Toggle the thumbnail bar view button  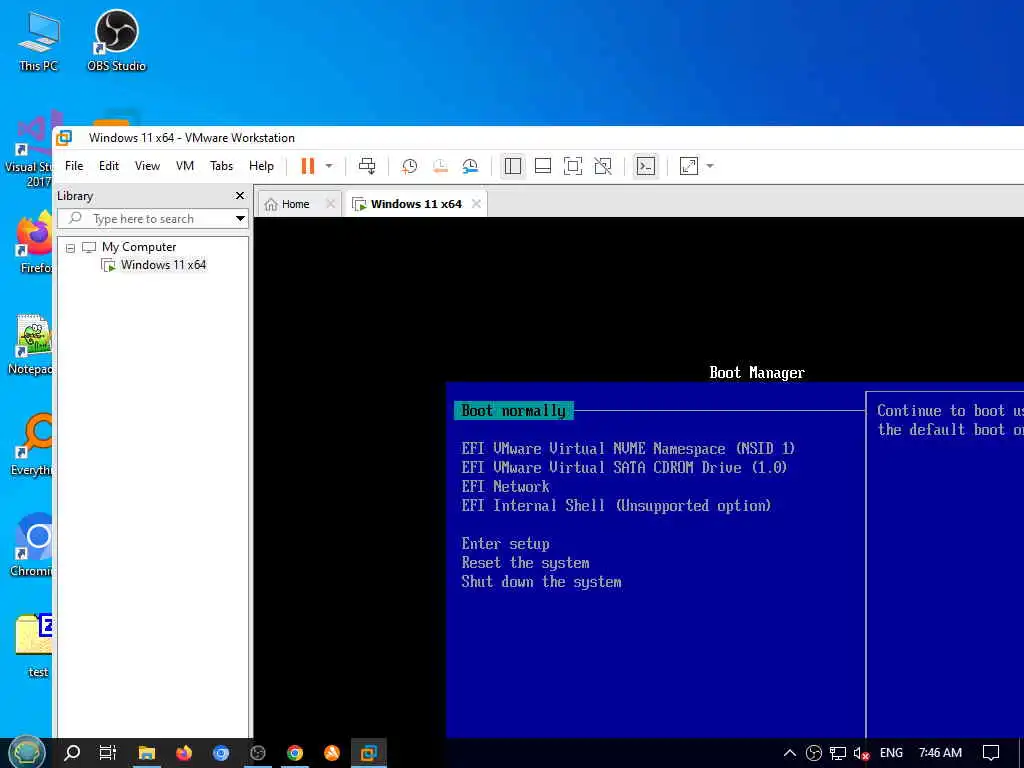pyautogui.click(x=543, y=166)
